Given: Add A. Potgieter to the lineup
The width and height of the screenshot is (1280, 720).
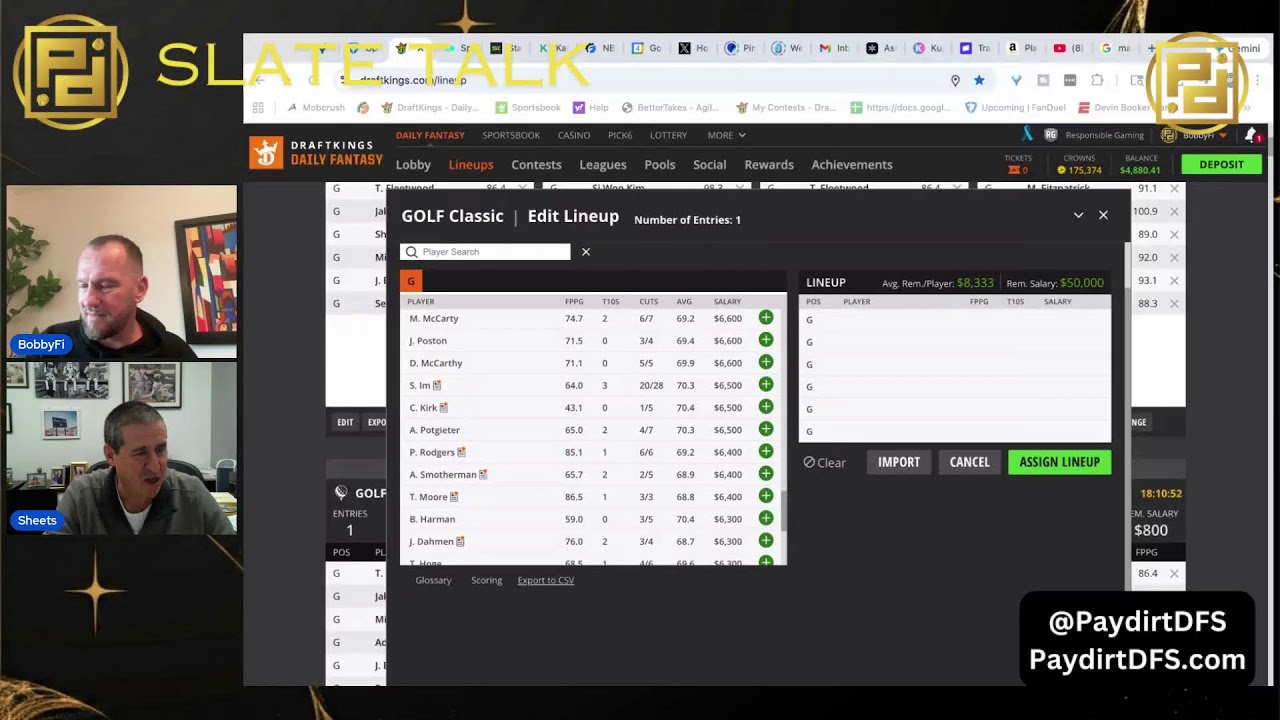Looking at the screenshot, I should point(766,429).
